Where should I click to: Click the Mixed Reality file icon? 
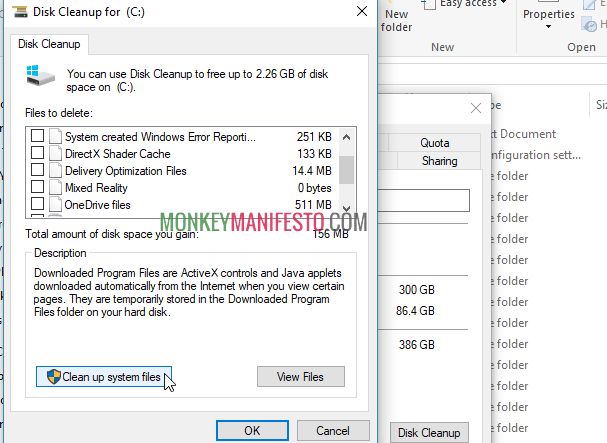55,187
